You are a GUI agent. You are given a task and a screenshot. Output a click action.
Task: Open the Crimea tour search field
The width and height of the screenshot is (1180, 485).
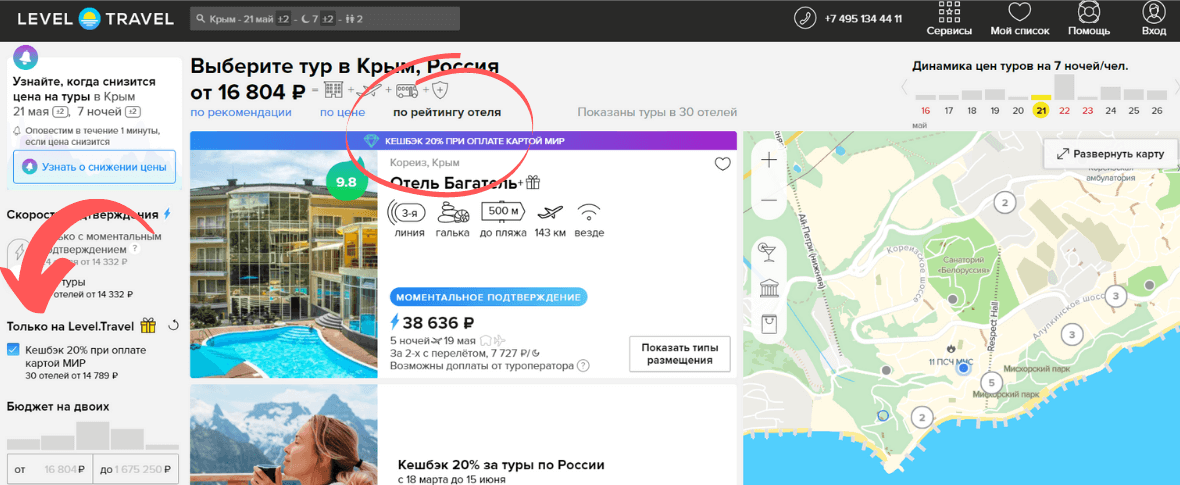[324, 19]
